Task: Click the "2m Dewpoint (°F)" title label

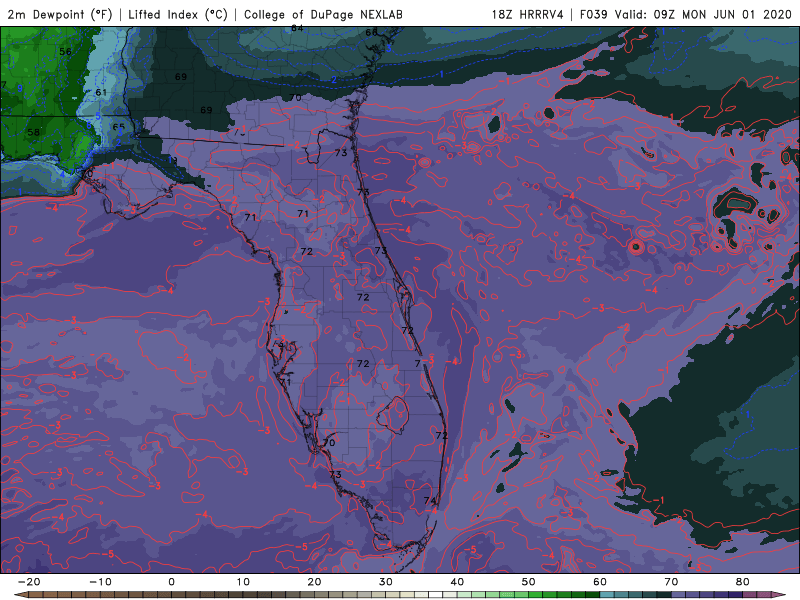Action: tap(60, 14)
